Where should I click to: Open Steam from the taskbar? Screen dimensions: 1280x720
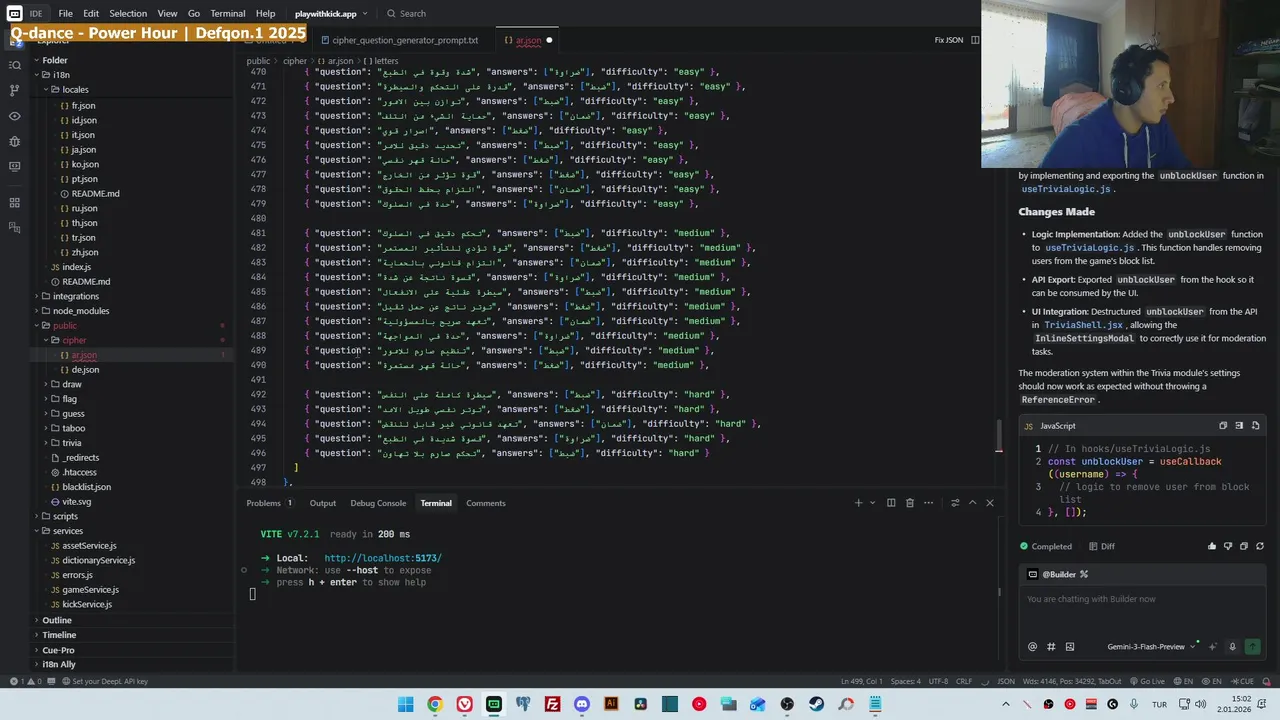click(816, 704)
